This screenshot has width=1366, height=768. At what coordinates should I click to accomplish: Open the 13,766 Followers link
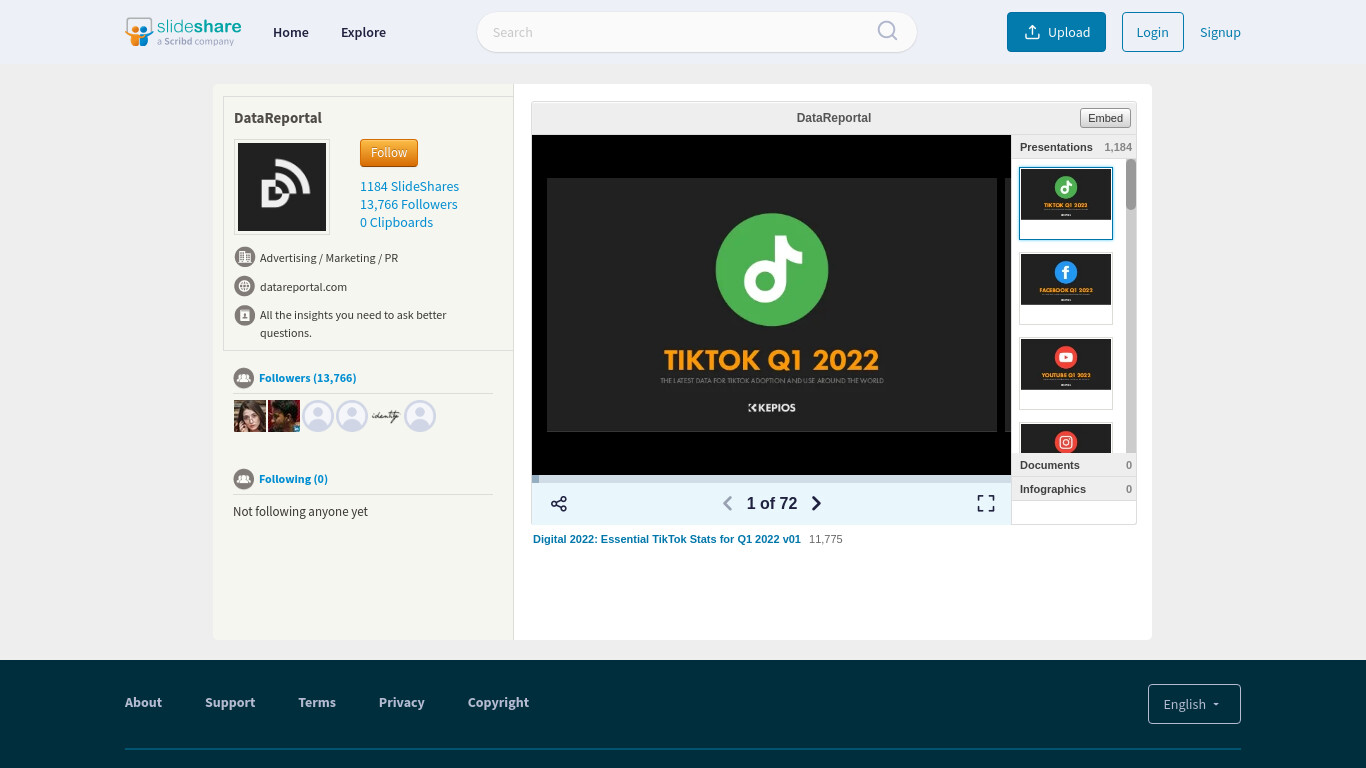point(409,204)
